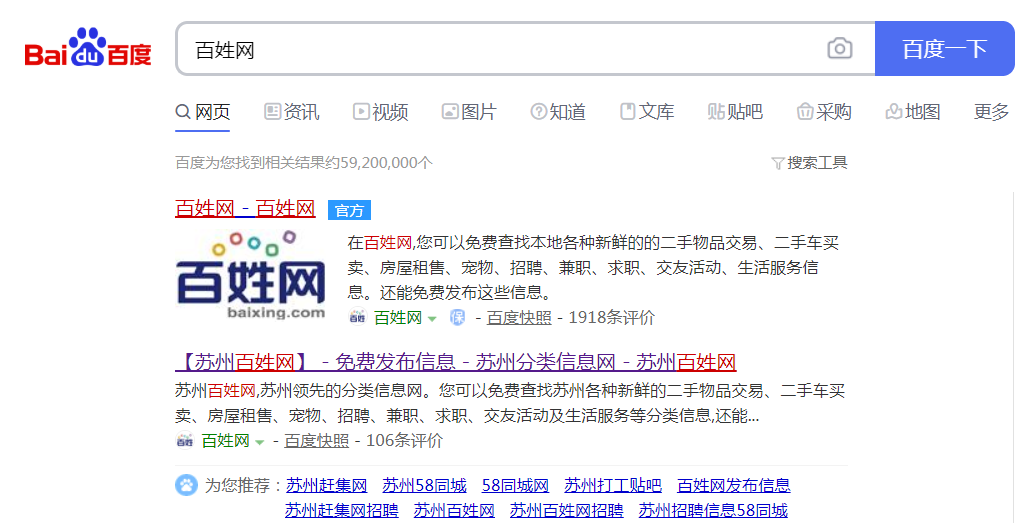Open recommended link 苏州招聘信息58同城
This screenshot has height=523, width=1027.
(x=713, y=511)
